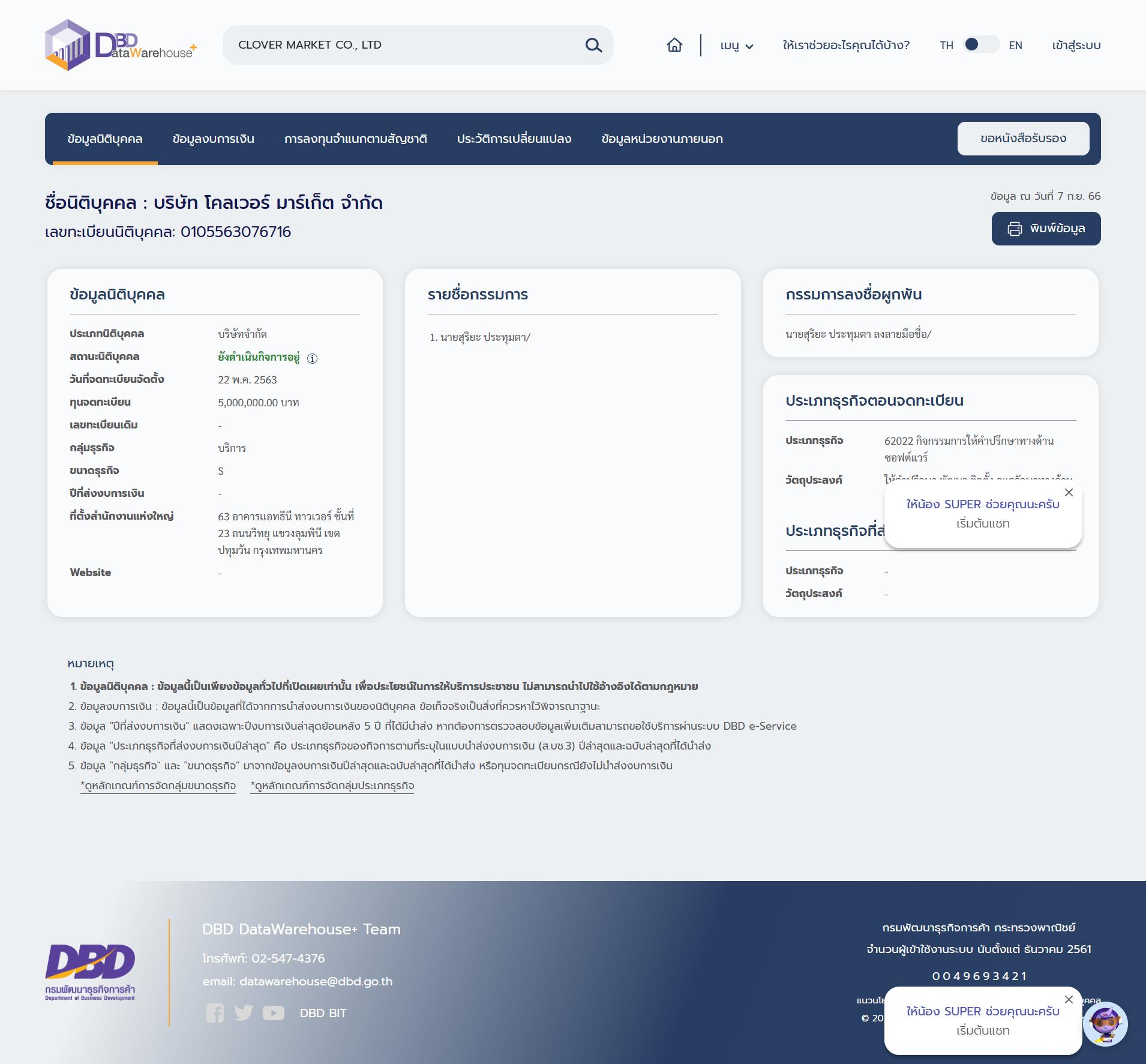The height and width of the screenshot is (1064, 1146).
Task: Open the ข้อมูลหน่วยงานภายนอก tab
Action: click(x=662, y=139)
